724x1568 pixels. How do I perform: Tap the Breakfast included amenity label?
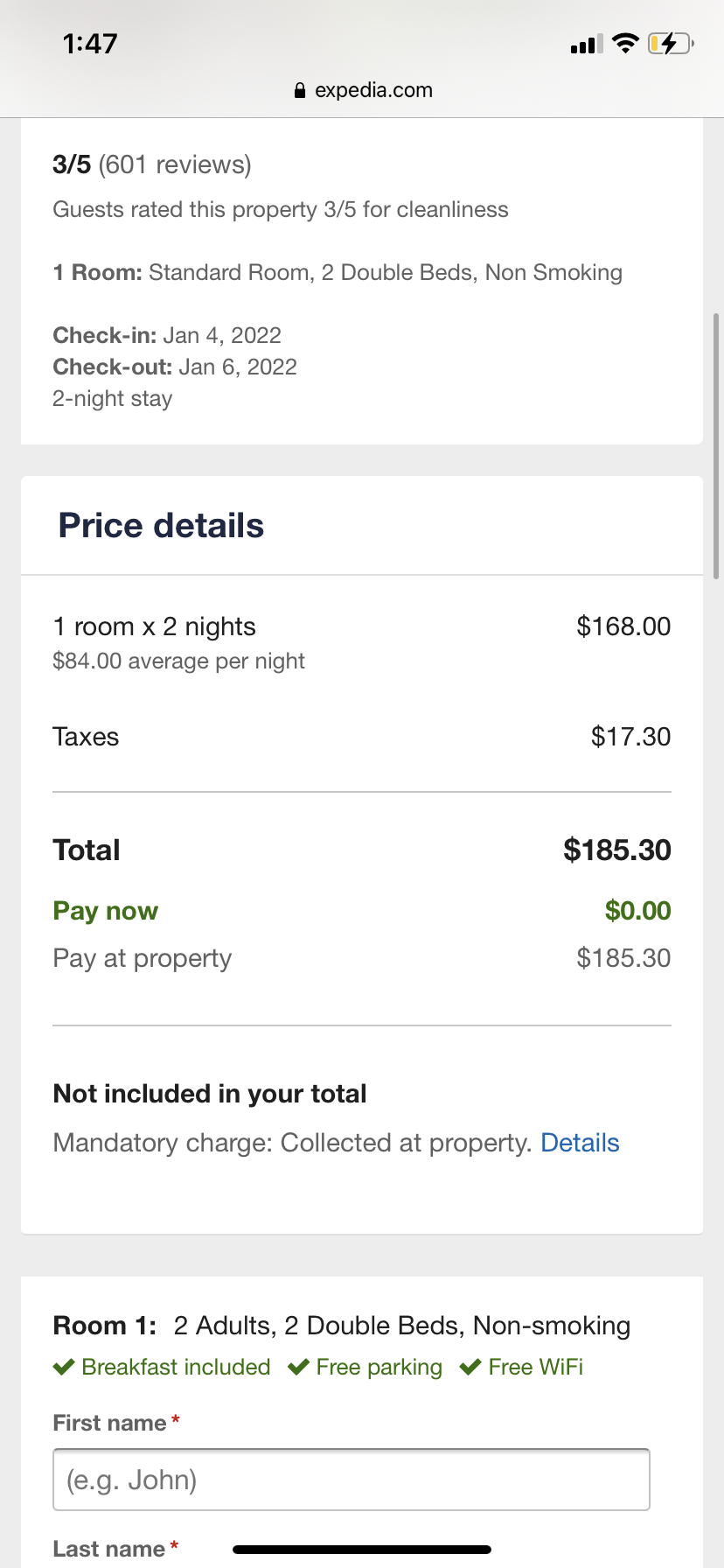point(176,1367)
